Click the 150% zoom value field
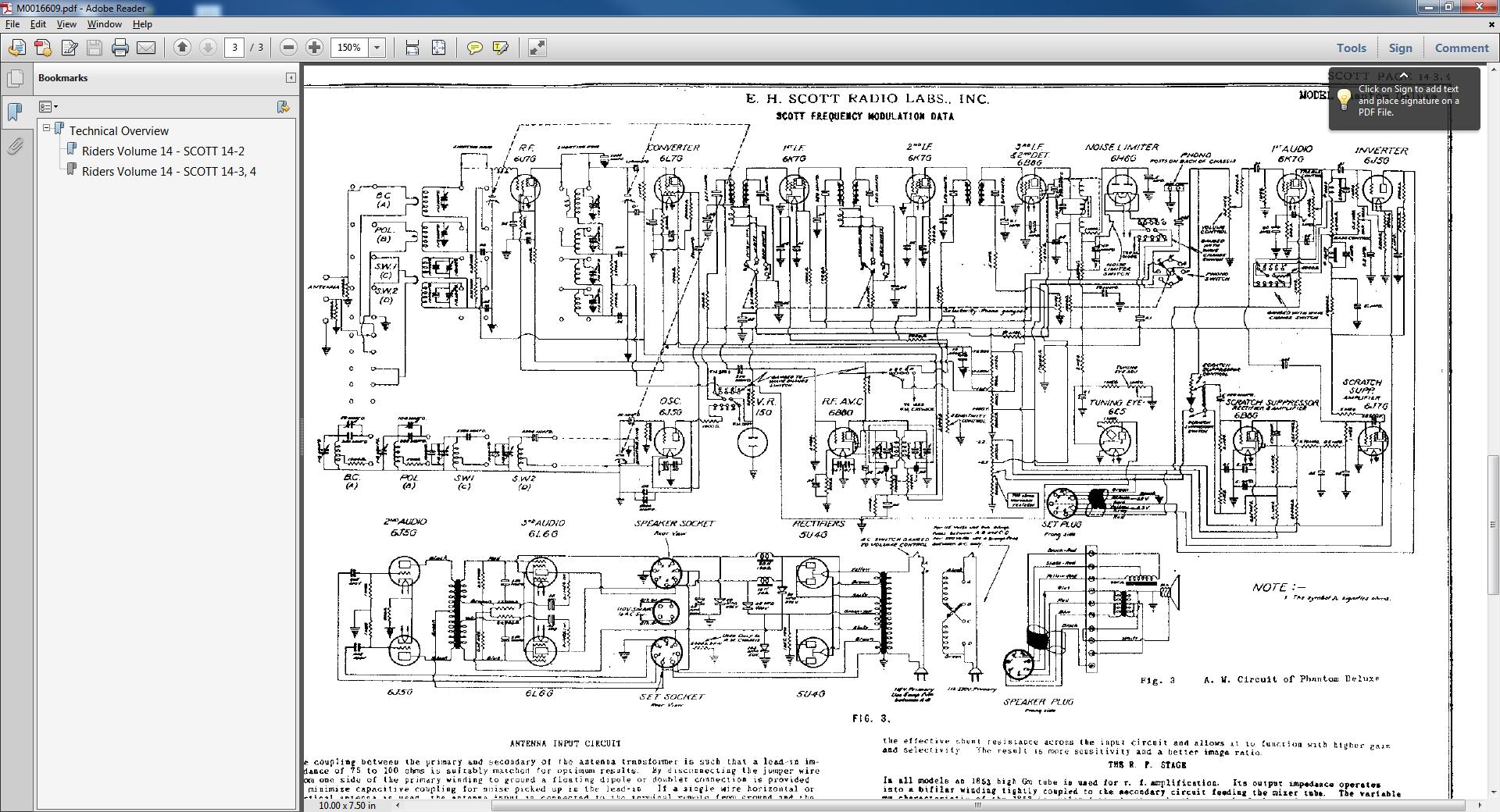1500x812 pixels. tap(349, 48)
